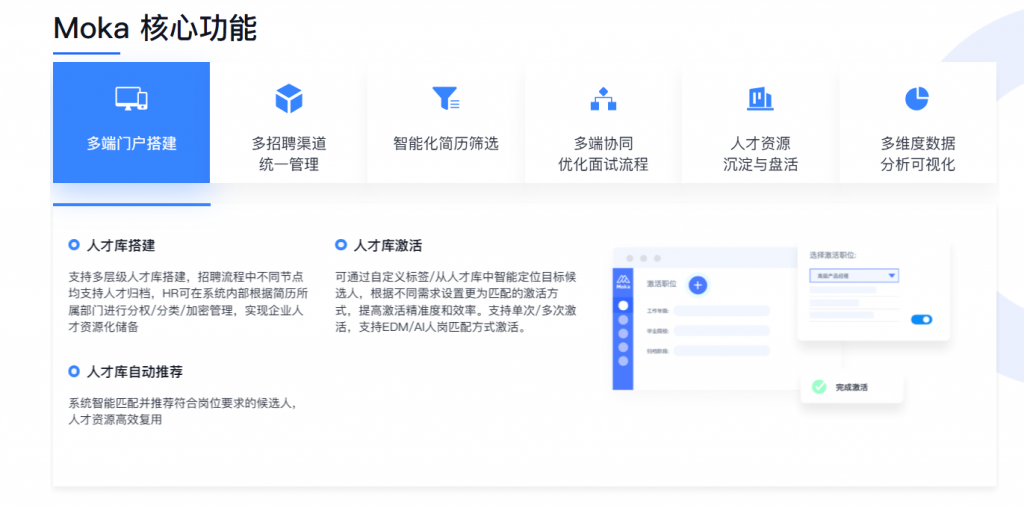Switch to the 多维度数据分析可视化 tab
This screenshot has height=508, width=1024.
click(x=917, y=154)
